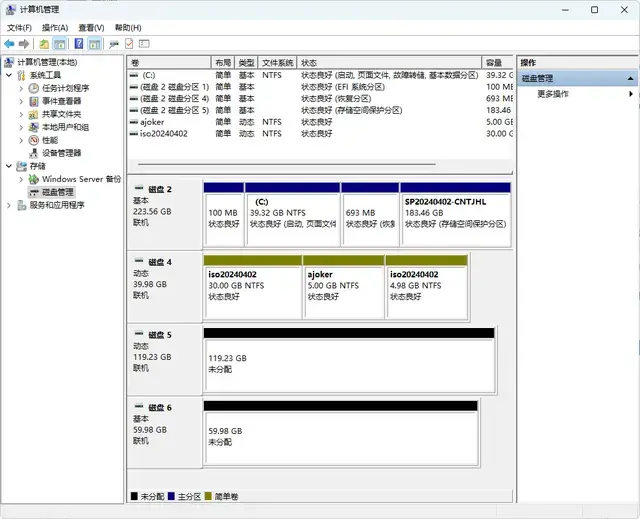This screenshot has width=640, height=519.
Task: Select the 119.23 GB unallocated space on 磁盘 5
Action: click(x=348, y=363)
